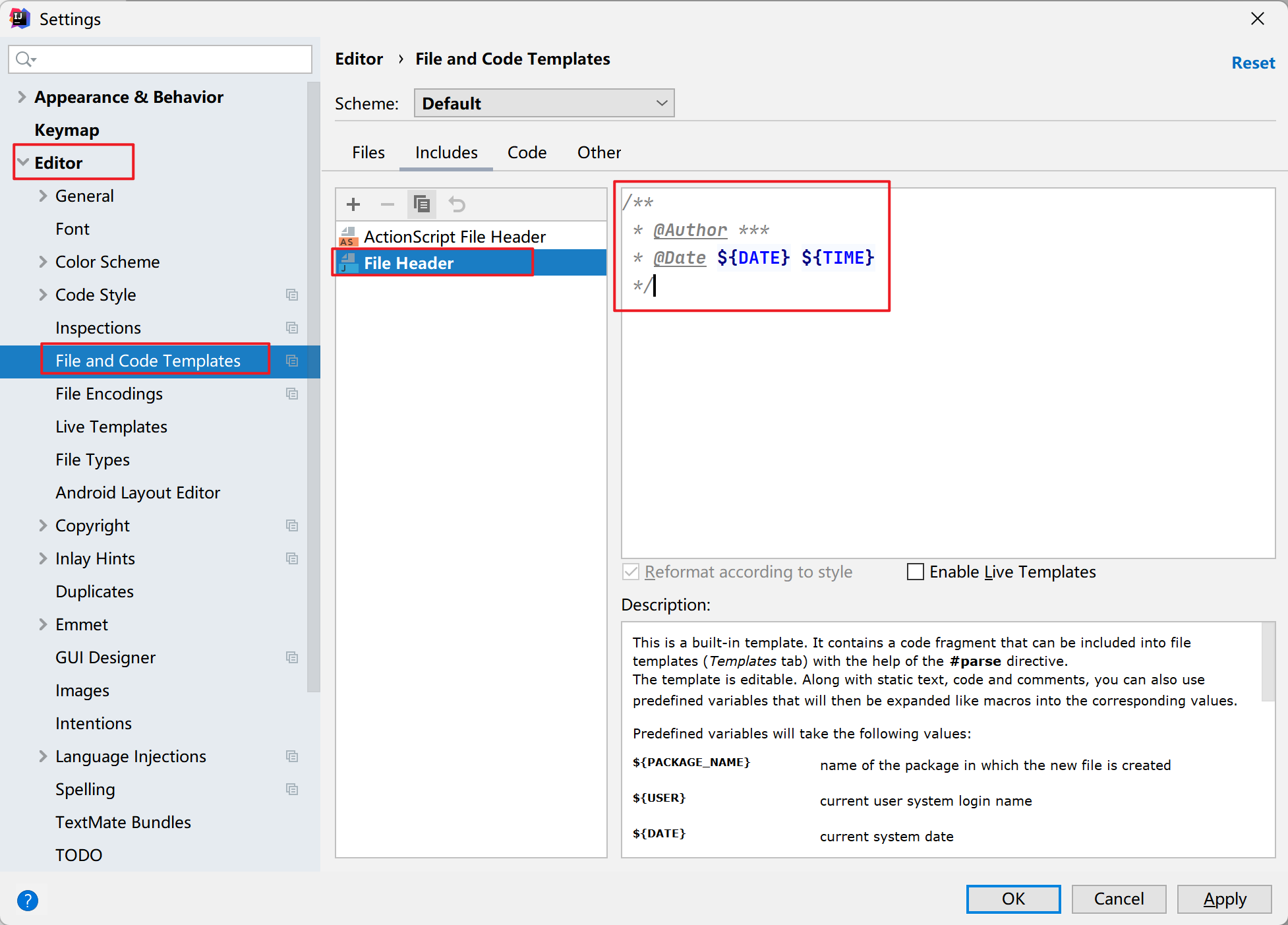Switch to the Files tab

(368, 152)
